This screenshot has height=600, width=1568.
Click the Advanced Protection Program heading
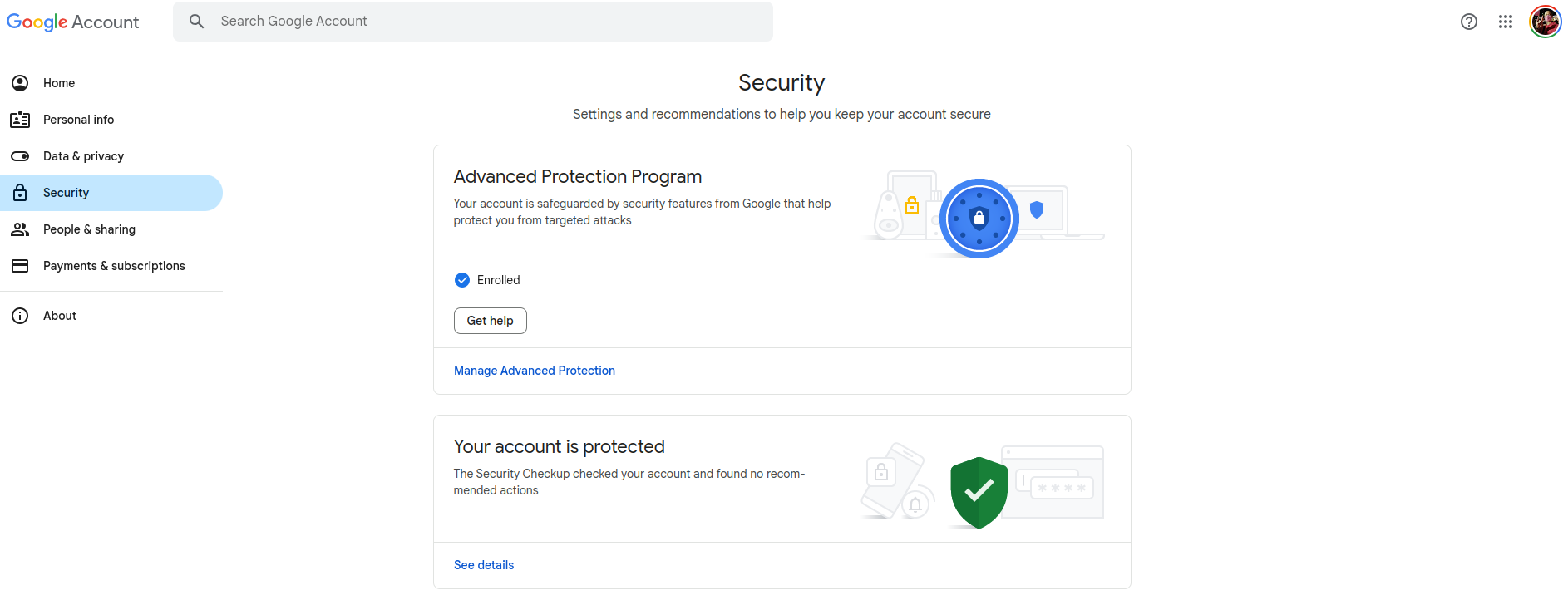pos(578,177)
